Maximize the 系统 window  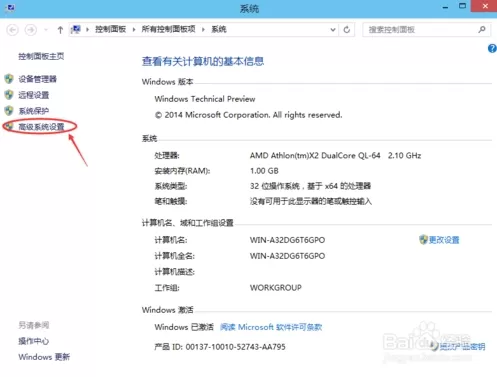point(462,6)
